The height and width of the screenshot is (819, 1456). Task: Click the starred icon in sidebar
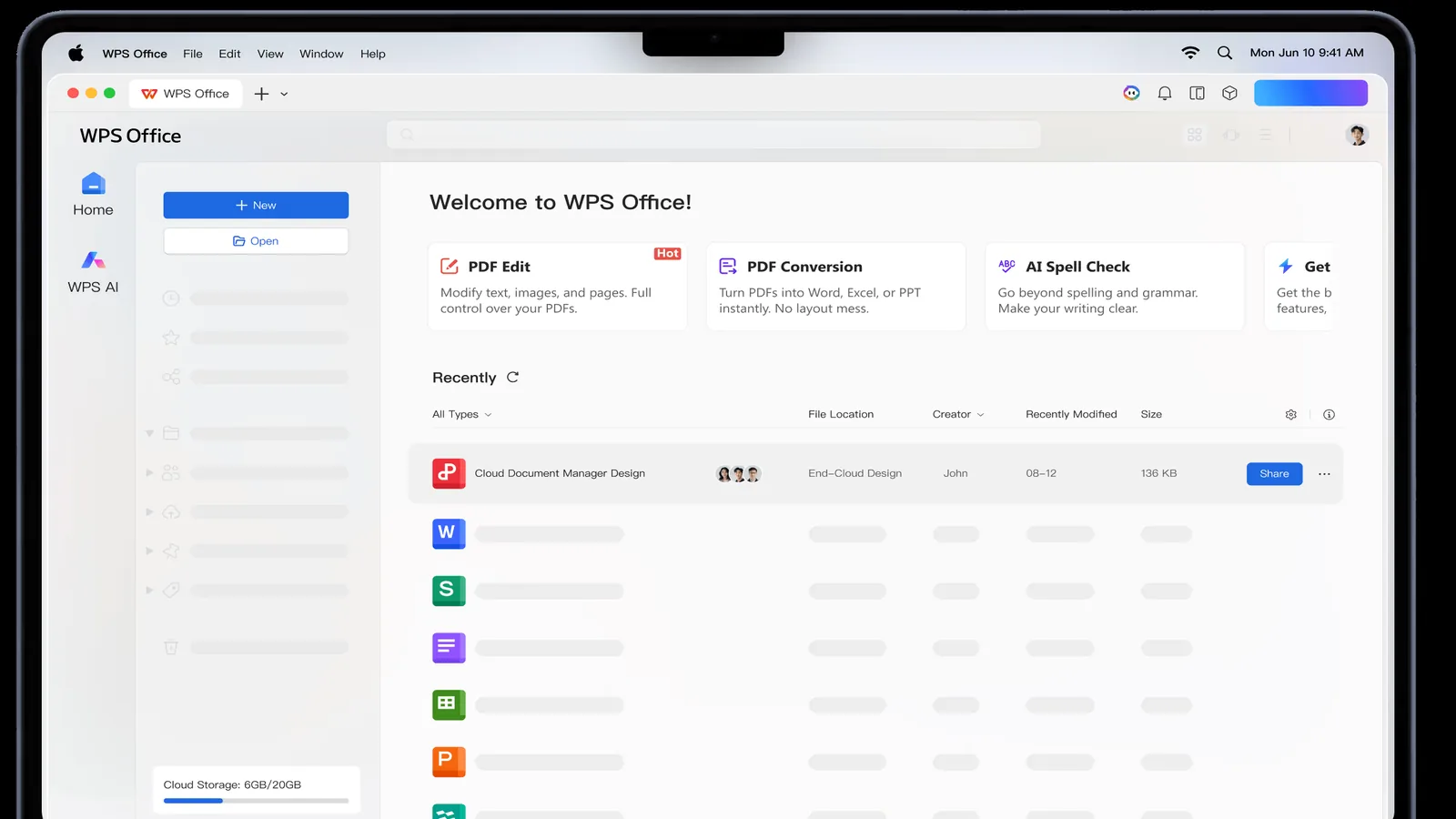[171, 338]
